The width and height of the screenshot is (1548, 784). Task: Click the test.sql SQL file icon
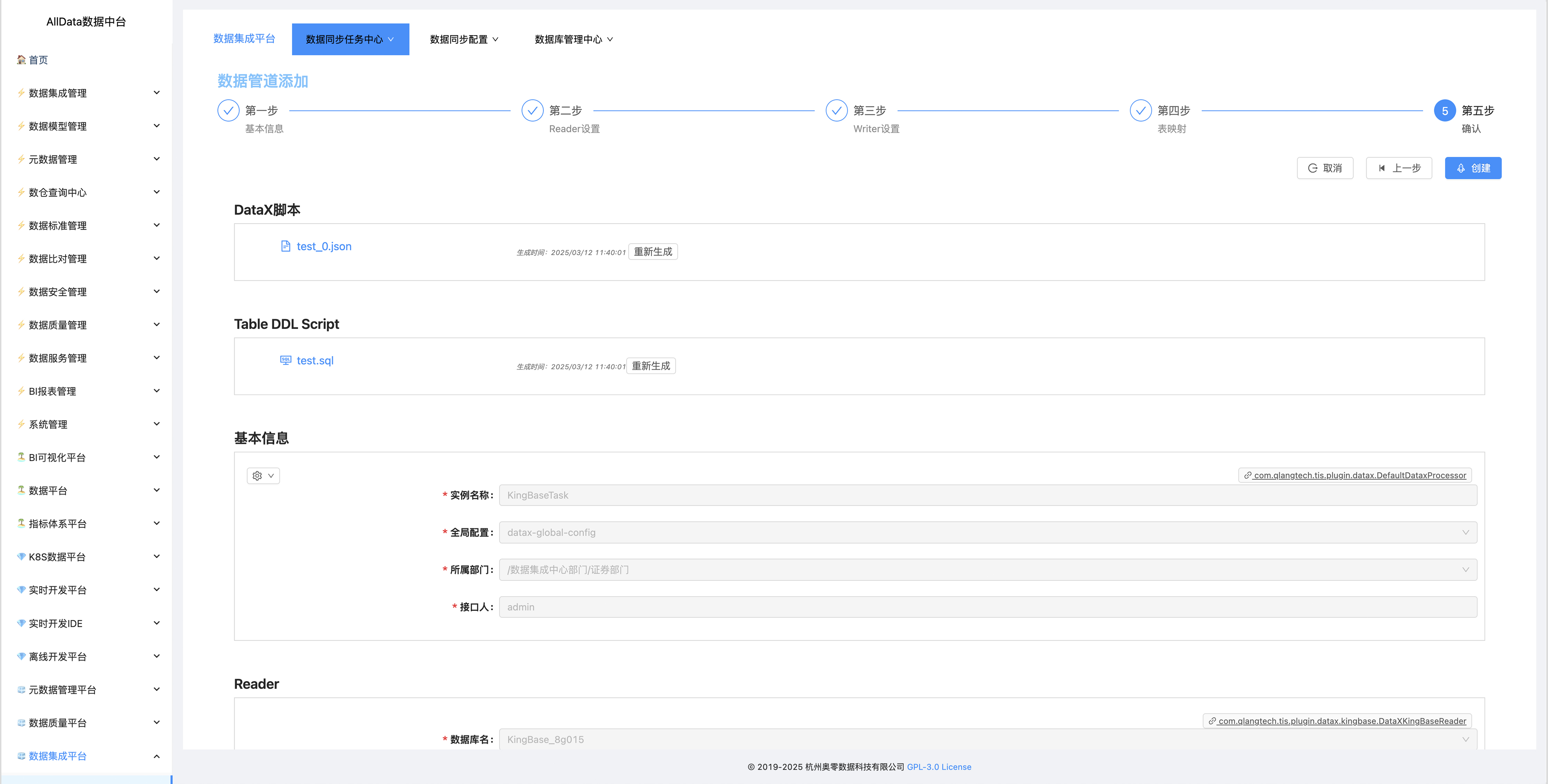(x=285, y=360)
